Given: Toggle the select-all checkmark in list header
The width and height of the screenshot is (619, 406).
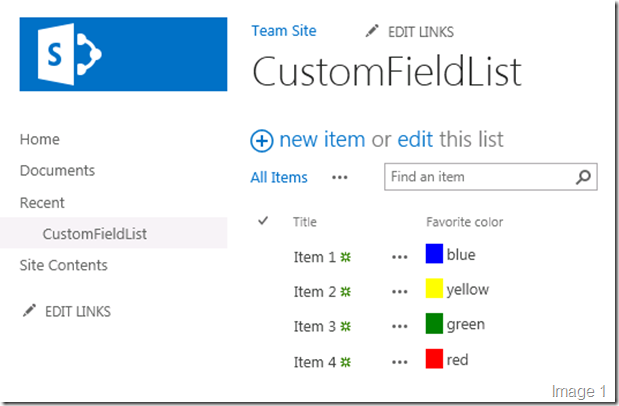Looking at the screenshot, I should pyautogui.click(x=263, y=220).
